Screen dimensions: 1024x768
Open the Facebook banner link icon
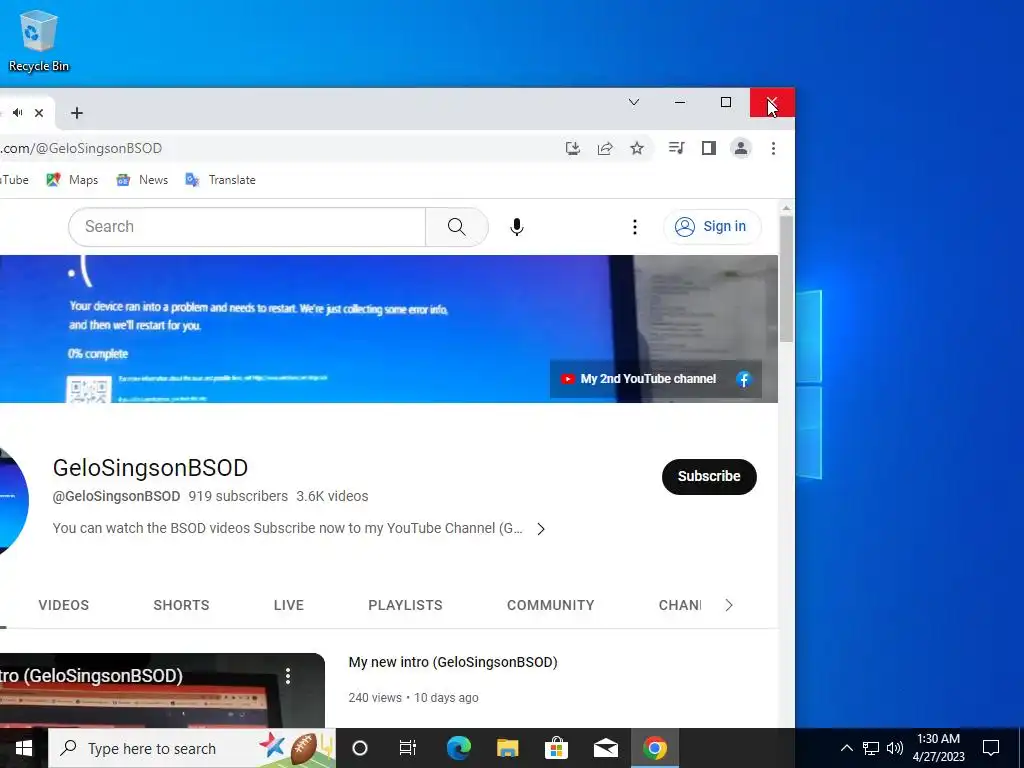tap(744, 379)
